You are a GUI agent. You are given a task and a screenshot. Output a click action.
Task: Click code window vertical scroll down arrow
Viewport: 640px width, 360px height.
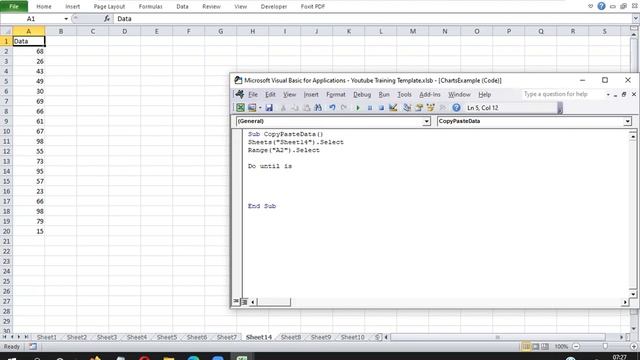pos(633,294)
